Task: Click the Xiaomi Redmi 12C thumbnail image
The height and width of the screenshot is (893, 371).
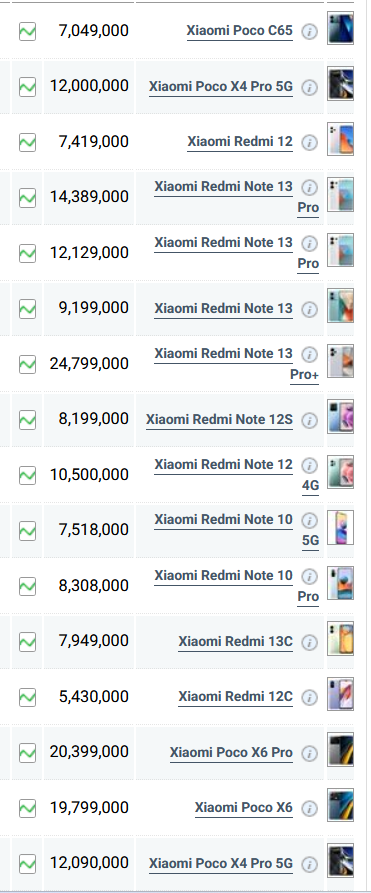Action: click(340, 694)
